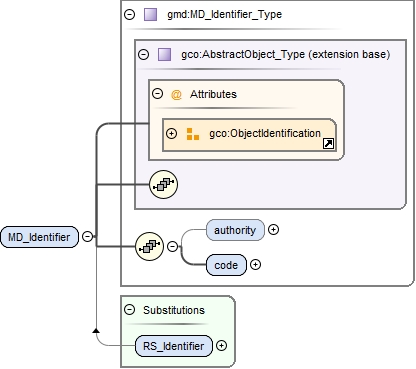Click the gco:ObjectIdentification label
The width and height of the screenshot is (416, 369).
point(265,133)
